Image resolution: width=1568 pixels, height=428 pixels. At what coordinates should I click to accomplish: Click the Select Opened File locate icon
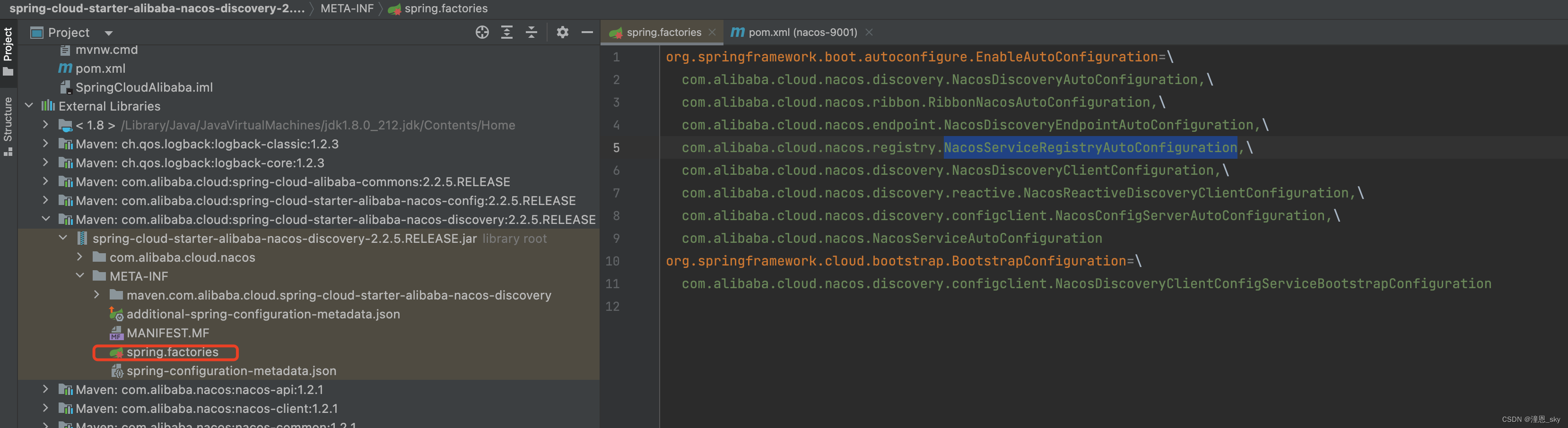click(x=482, y=32)
